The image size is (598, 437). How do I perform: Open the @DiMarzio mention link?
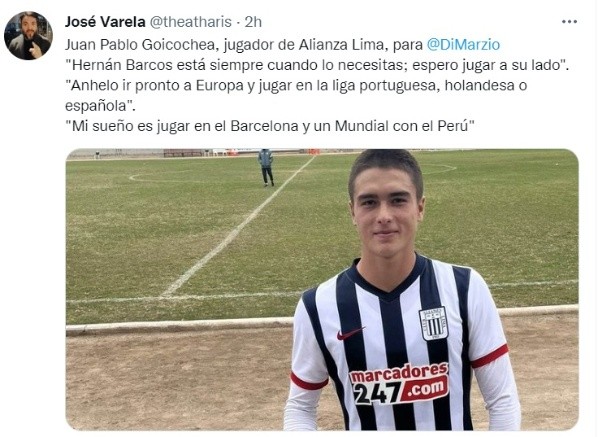point(463,45)
